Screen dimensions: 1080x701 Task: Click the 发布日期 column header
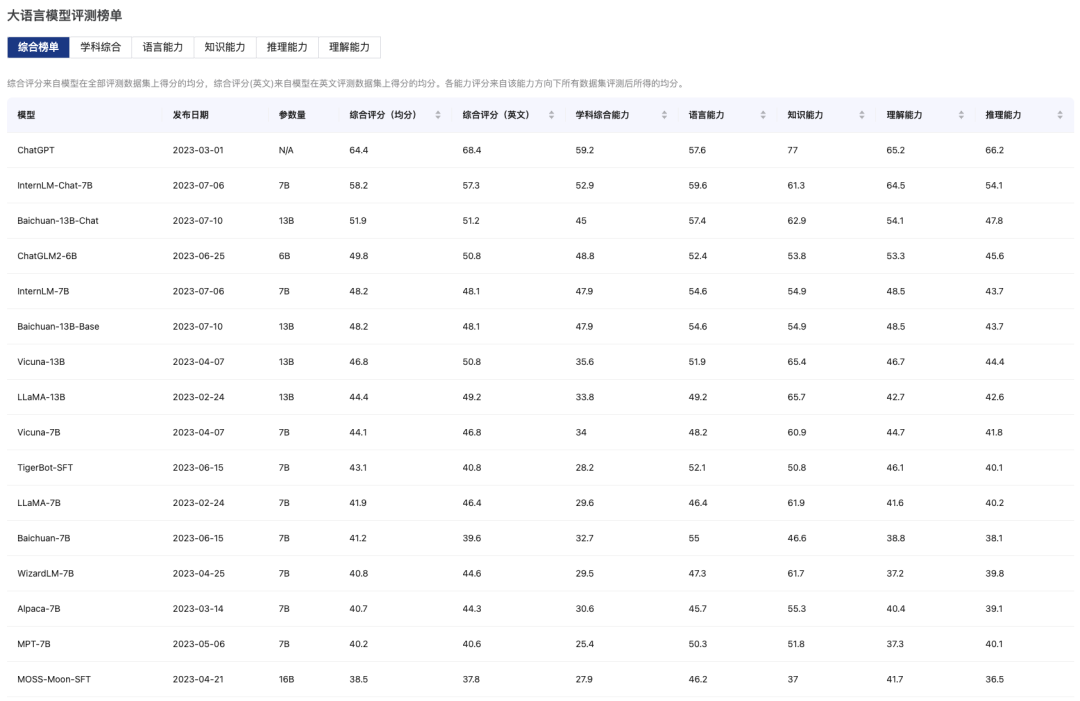[191, 115]
